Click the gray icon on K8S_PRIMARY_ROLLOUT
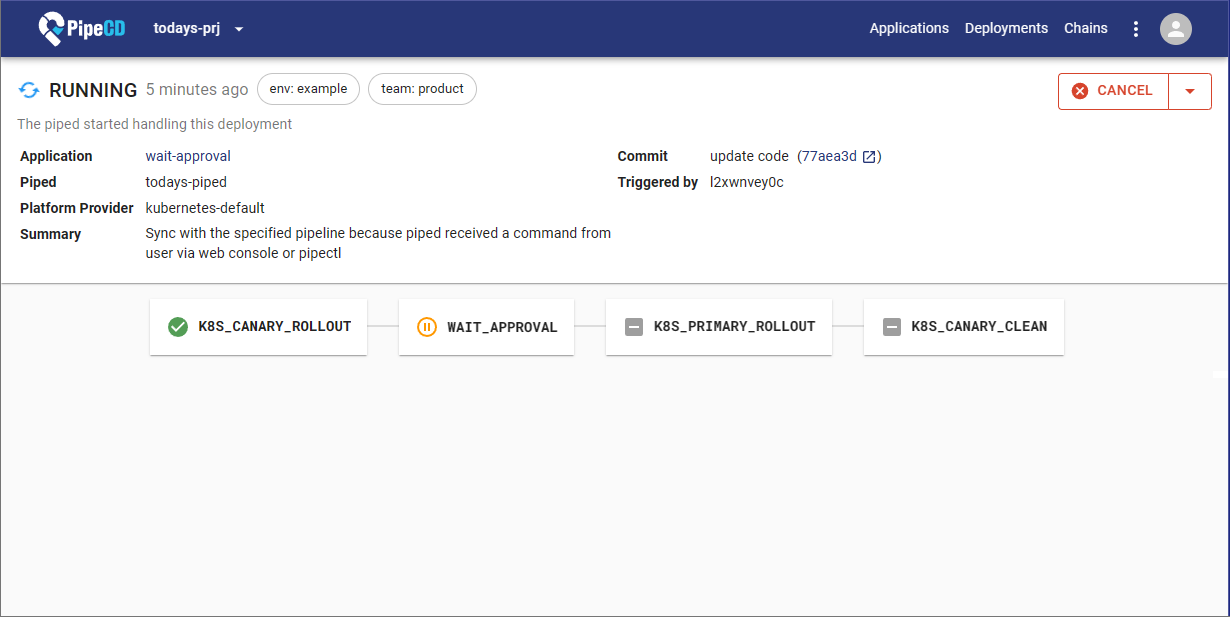The height and width of the screenshot is (617, 1230). click(633, 327)
